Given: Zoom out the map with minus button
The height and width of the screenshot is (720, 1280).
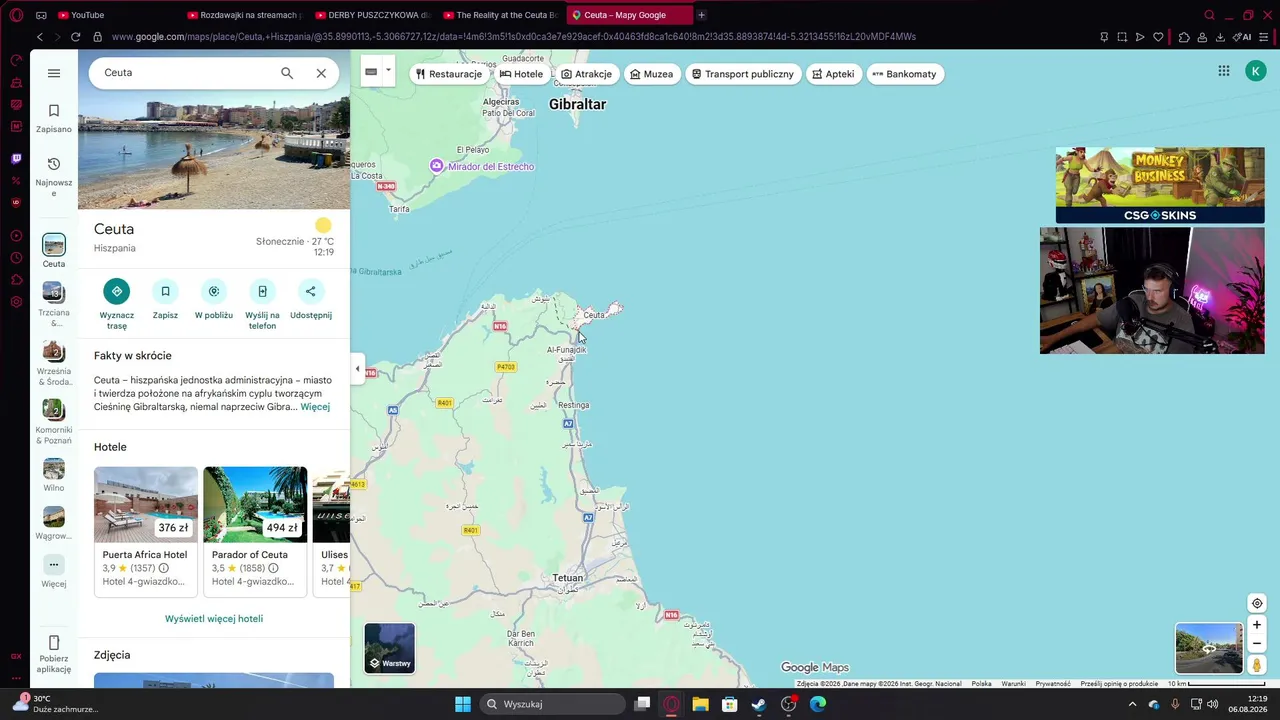Looking at the screenshot, I should pyautogui.click(x=1257, y=644).
